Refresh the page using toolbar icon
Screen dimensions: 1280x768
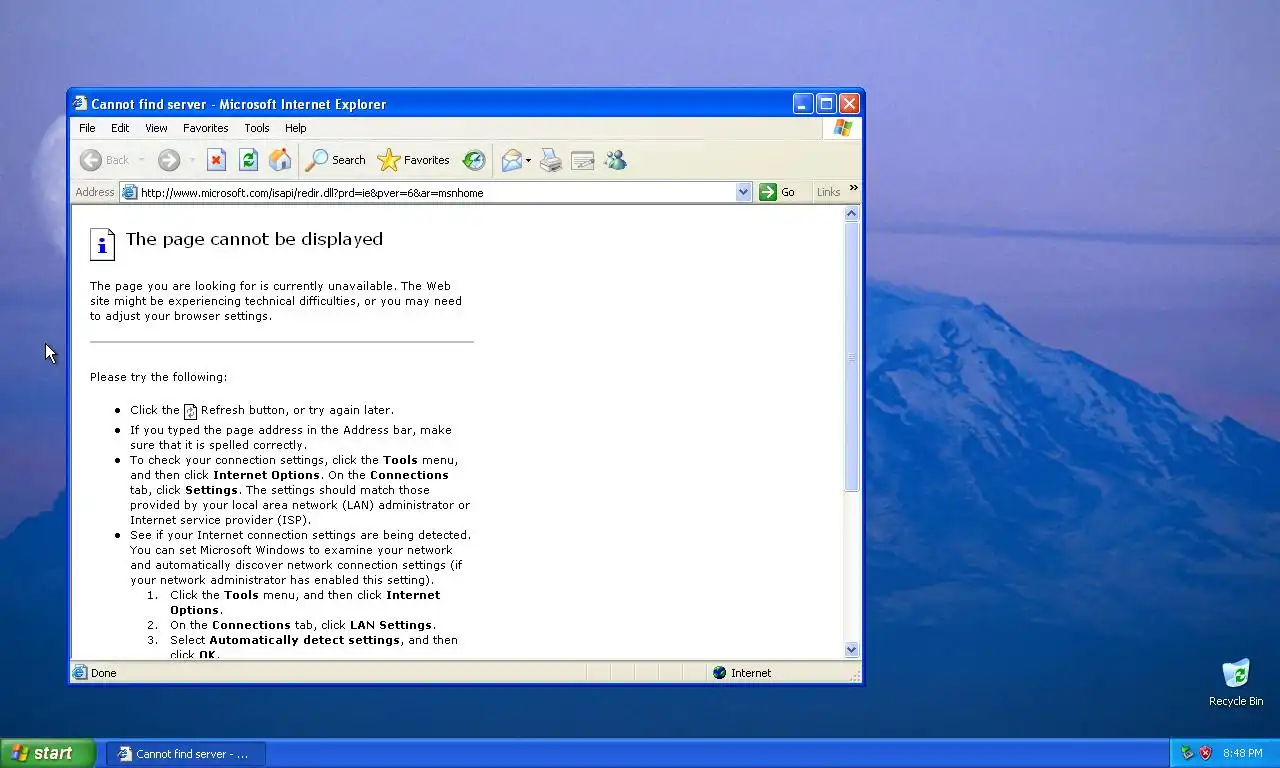click(249, 160)
